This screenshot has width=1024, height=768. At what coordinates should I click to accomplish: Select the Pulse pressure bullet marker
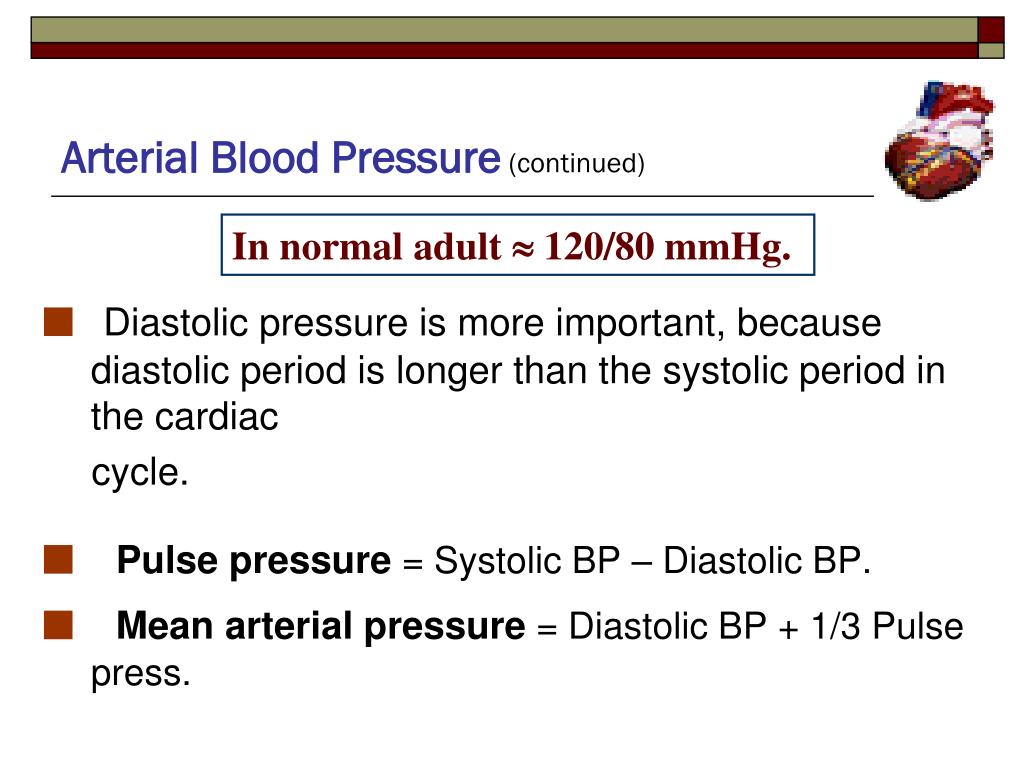click(x=58, y=560)
